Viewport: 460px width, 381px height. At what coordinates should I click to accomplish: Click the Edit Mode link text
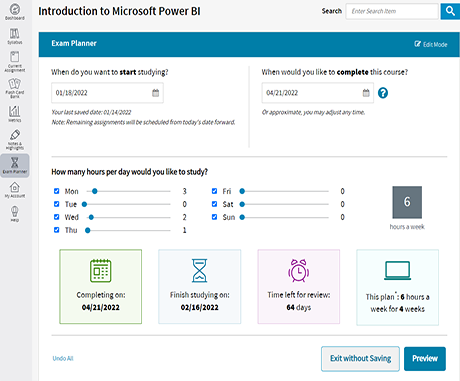[435, 44]
